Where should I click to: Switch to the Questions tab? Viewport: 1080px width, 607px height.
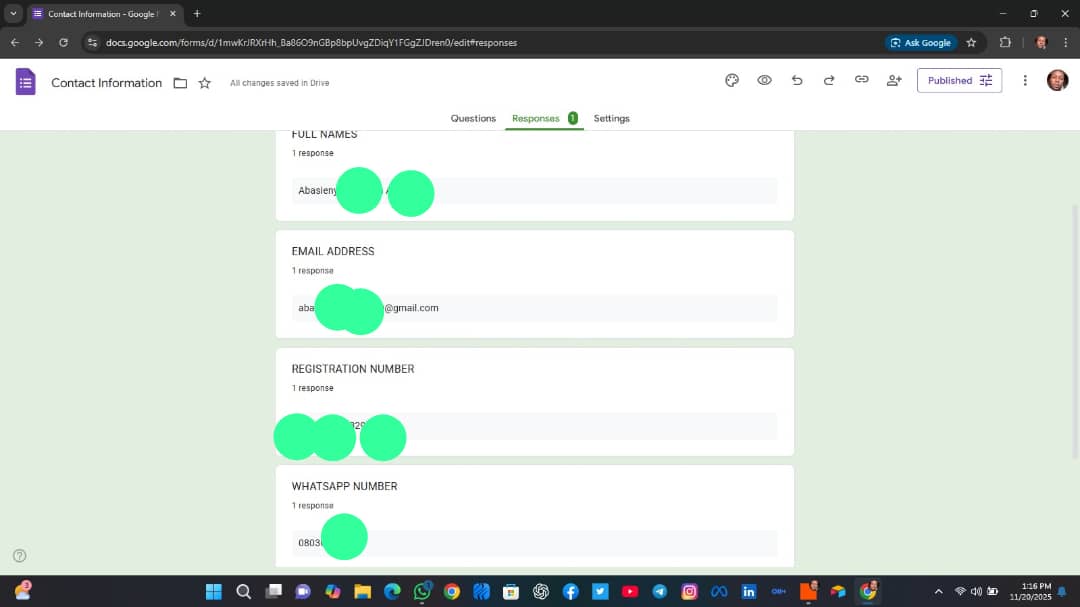pos(473,118)
